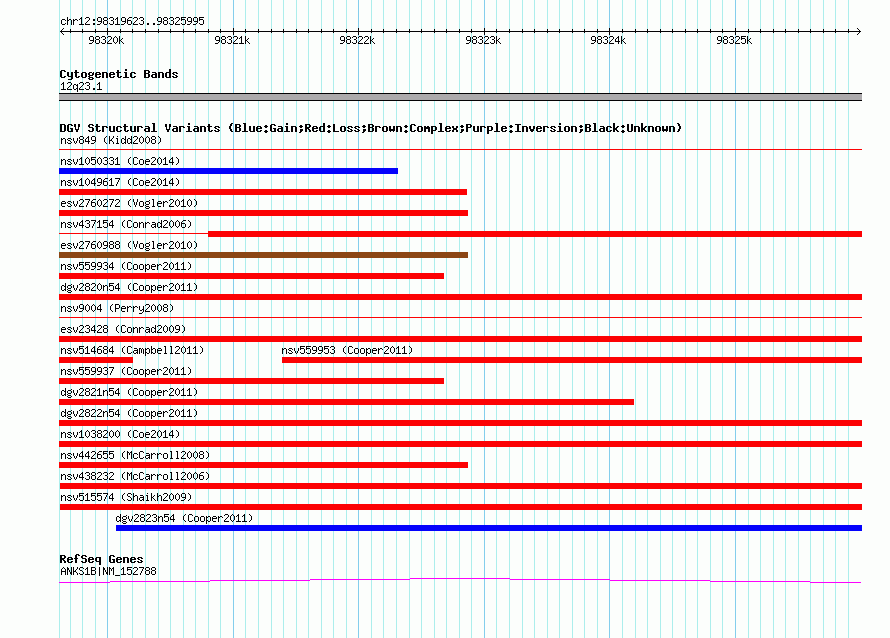This screenshot has height=638, width=890.
Task: Open dgv2822n54 (Cooper2011) variant label
Action: pyautogui.click(x=129, y=413)
